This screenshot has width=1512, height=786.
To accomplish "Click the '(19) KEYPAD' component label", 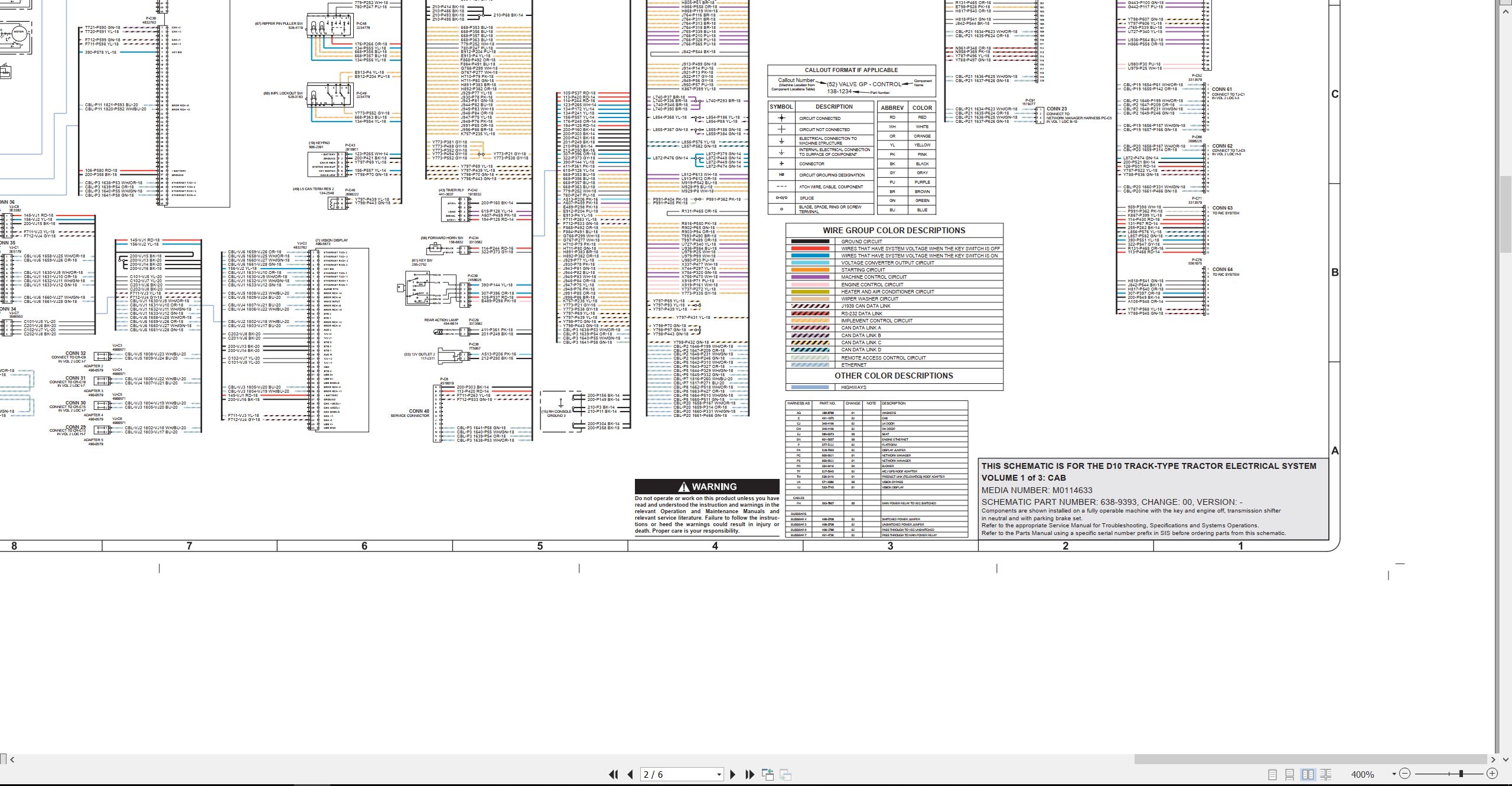I will click(x=319, y=143).
